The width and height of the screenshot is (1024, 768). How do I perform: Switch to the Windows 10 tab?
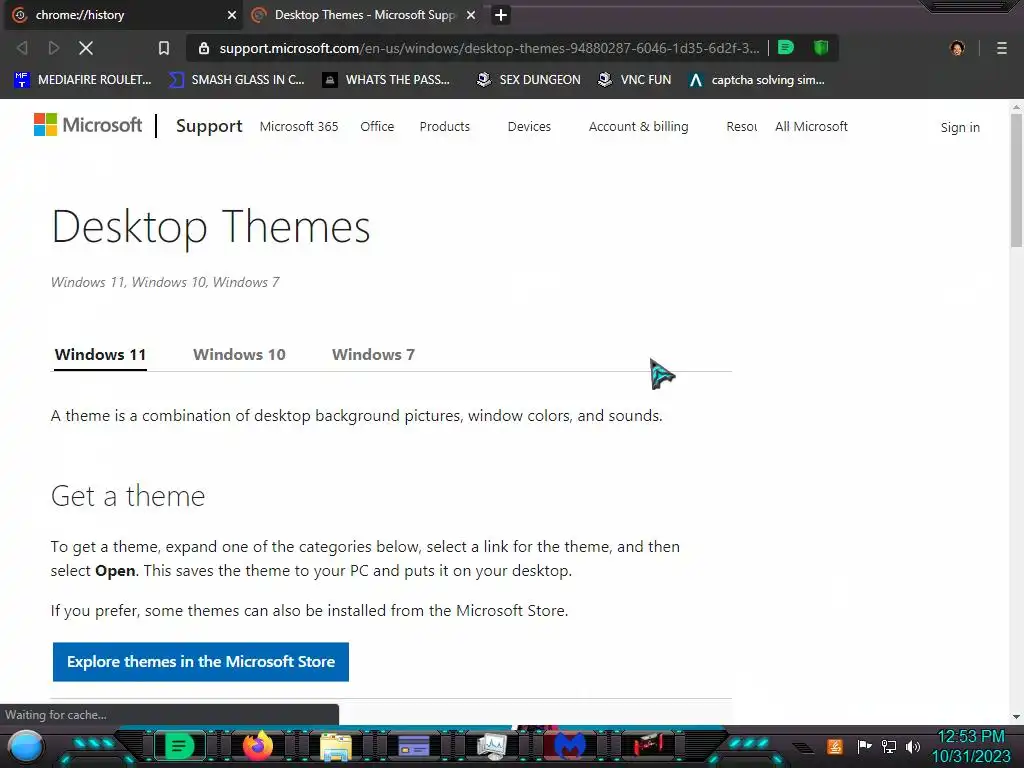tap(239, 355)
